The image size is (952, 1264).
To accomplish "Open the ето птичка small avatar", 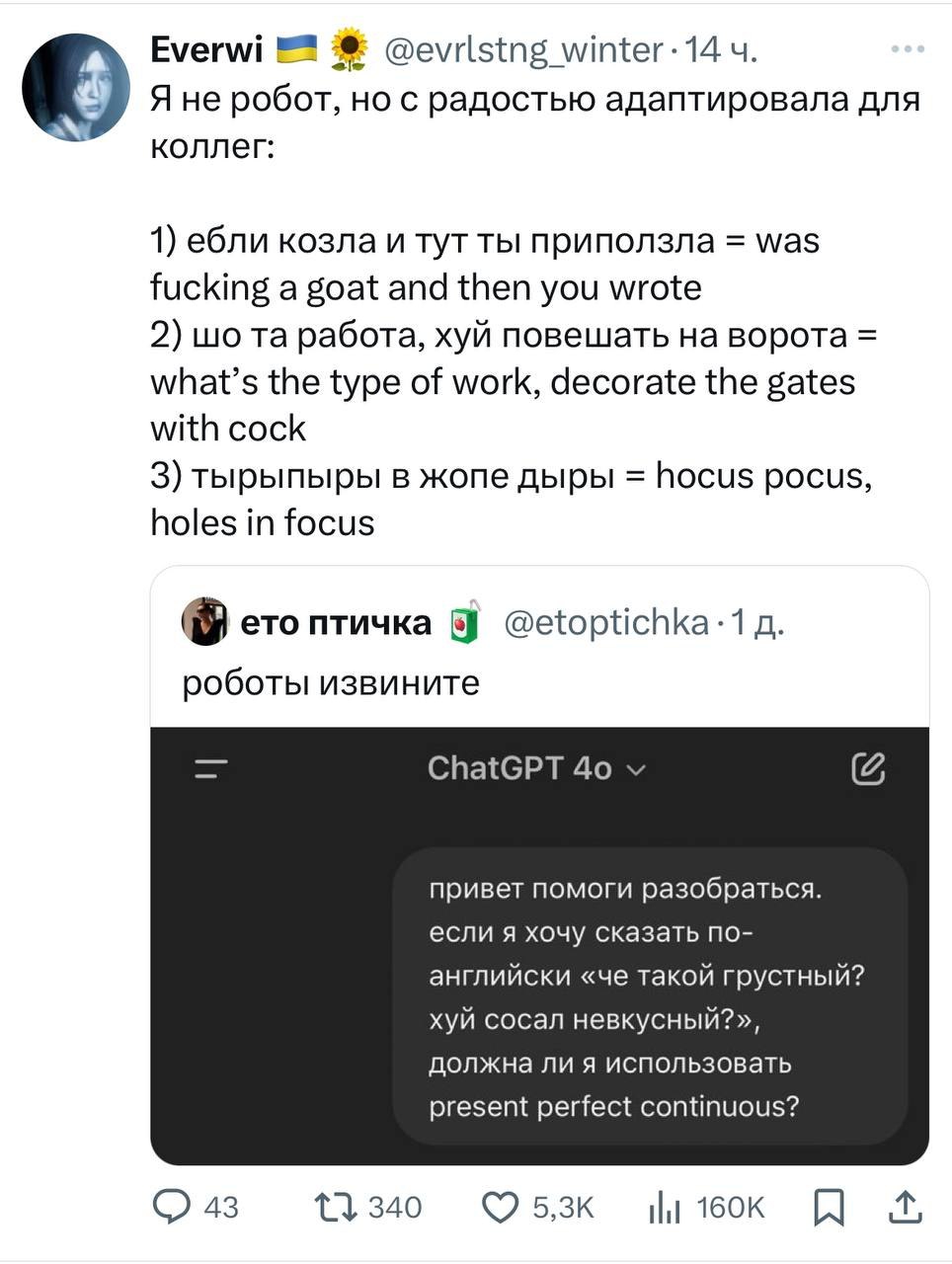I will (205, 621).
